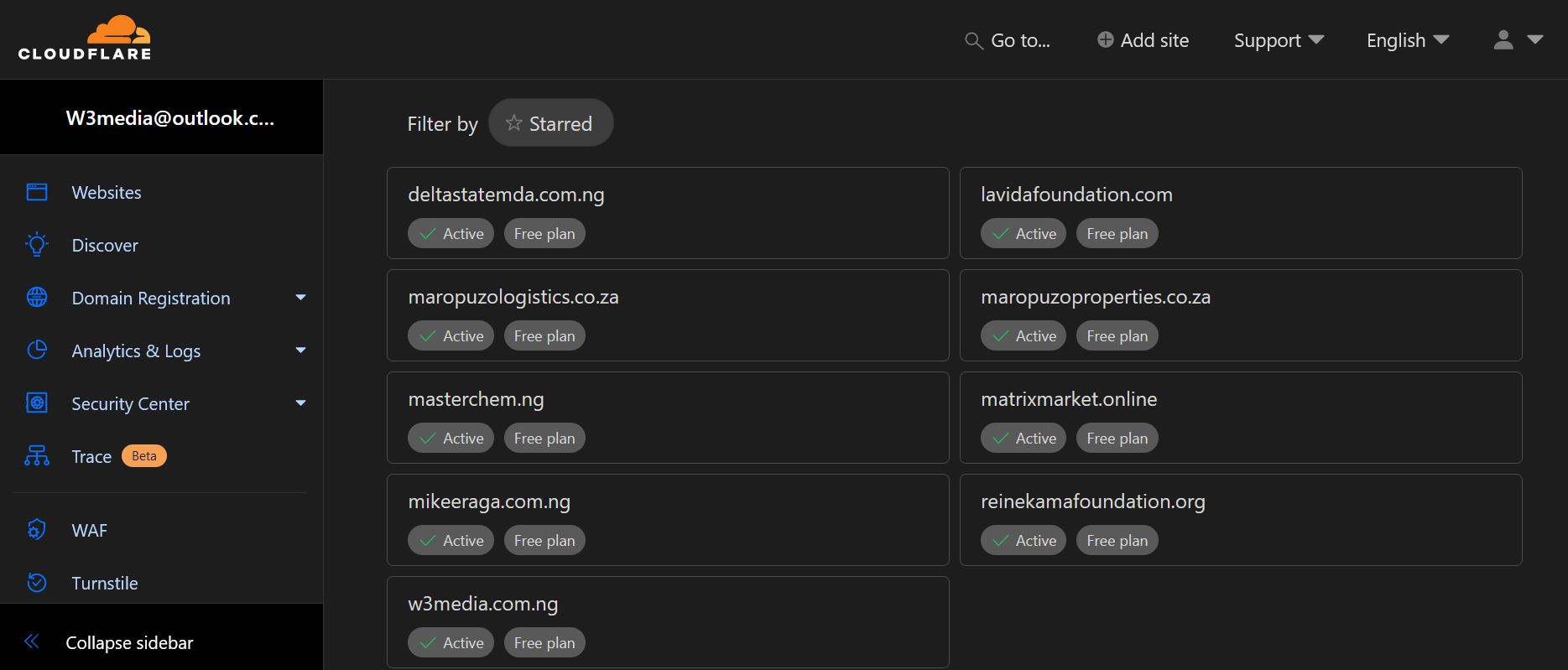
Task: Click the search magnifier icon
Action: point(973,41)
